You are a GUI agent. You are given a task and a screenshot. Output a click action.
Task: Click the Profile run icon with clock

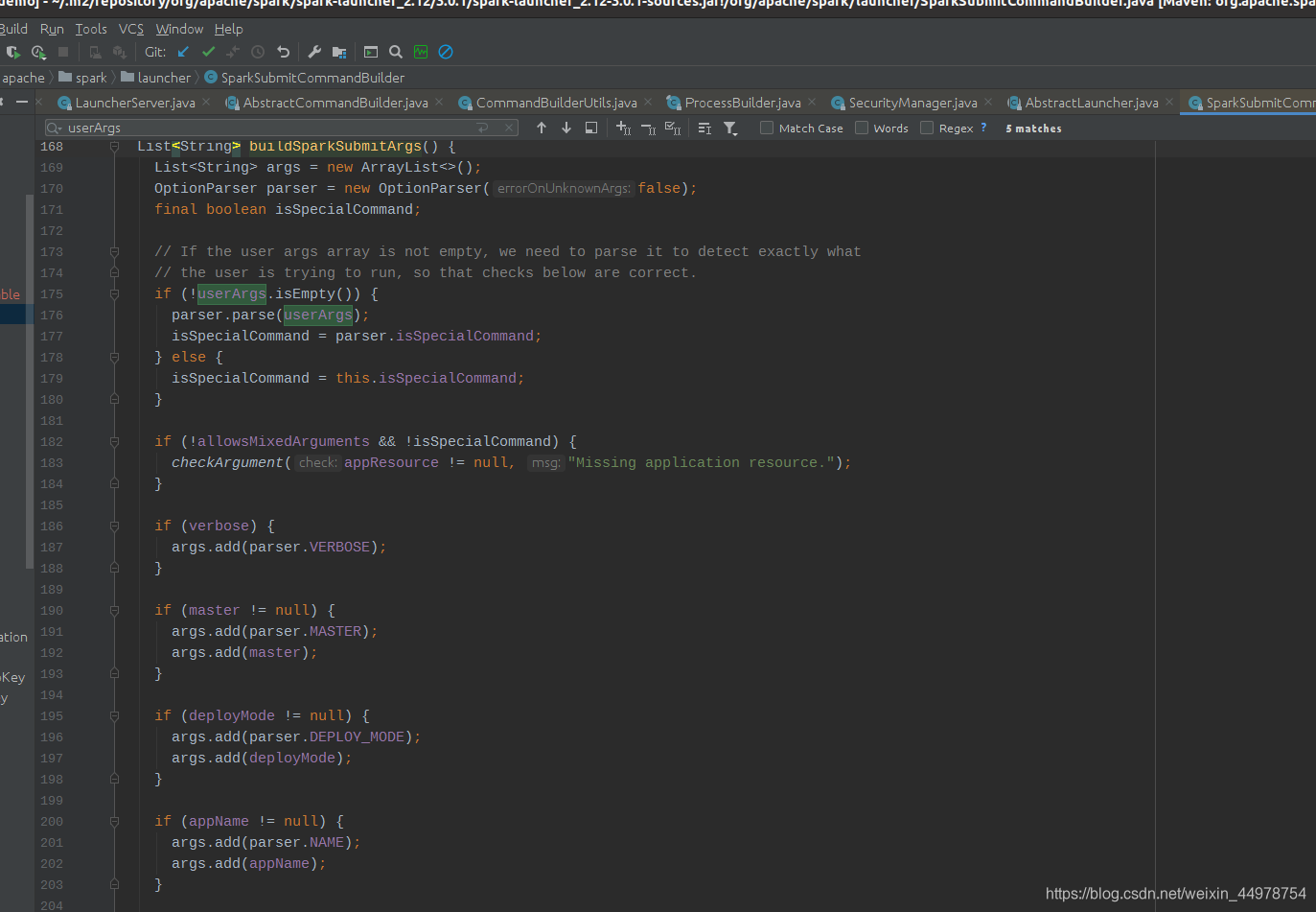38,52
